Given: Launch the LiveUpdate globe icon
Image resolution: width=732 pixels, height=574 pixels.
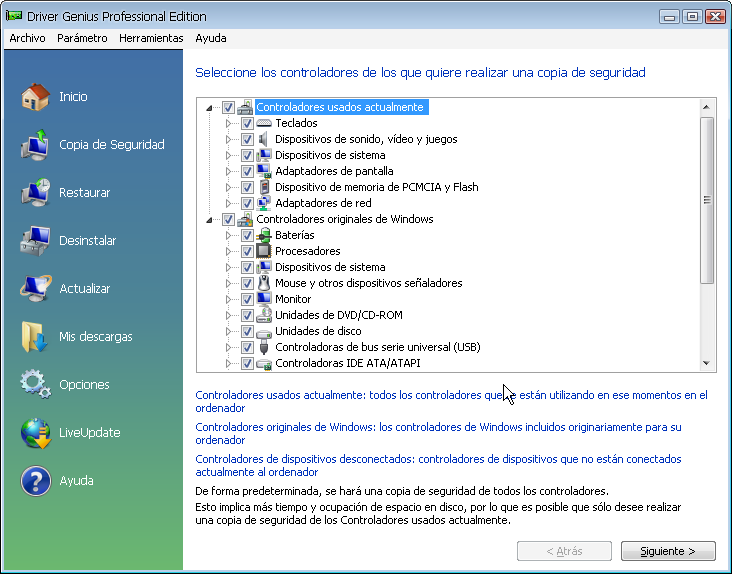Looking at the screenshot, I should (x=35, y=433).
